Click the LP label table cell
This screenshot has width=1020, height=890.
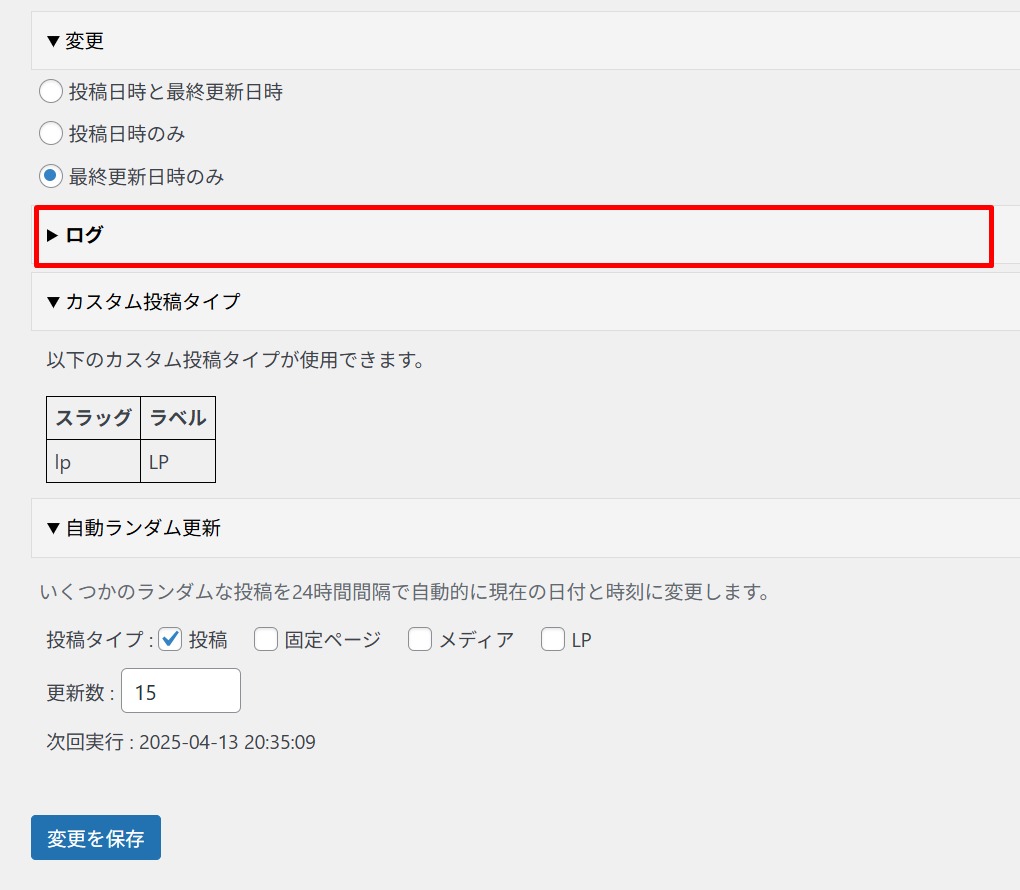(178, 461)
